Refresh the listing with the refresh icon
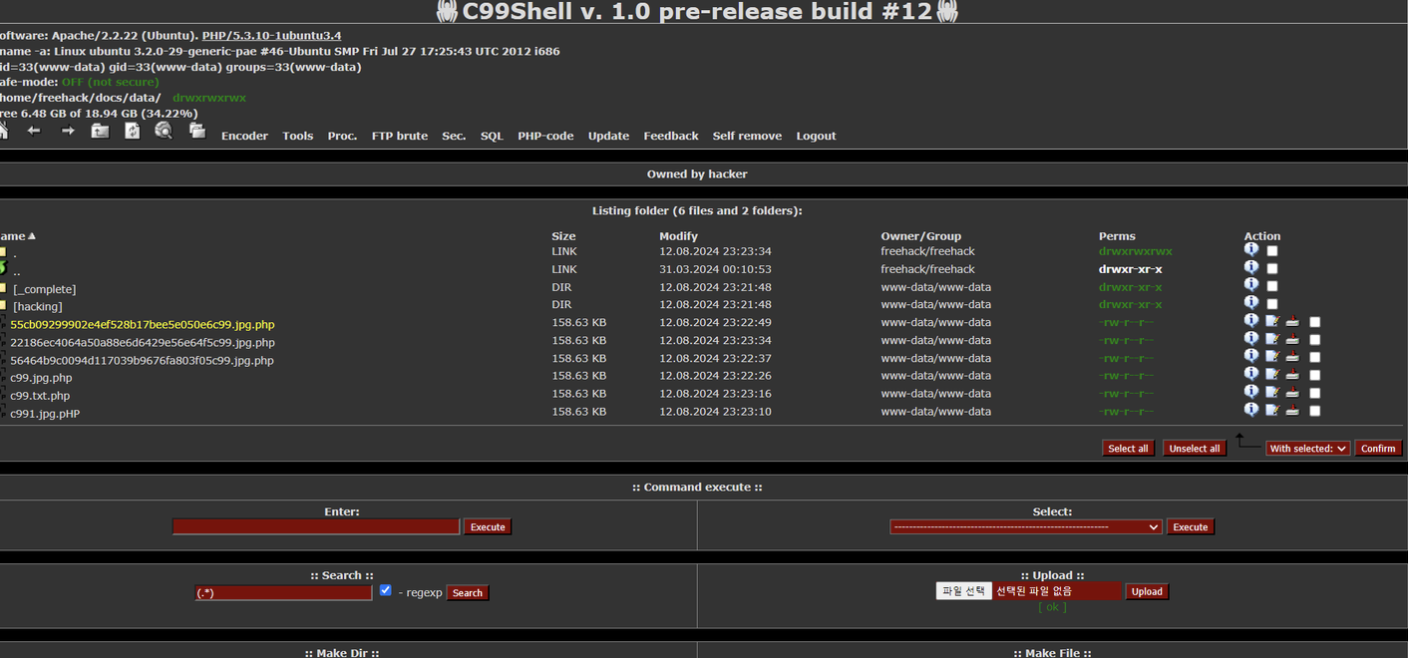 132,131
